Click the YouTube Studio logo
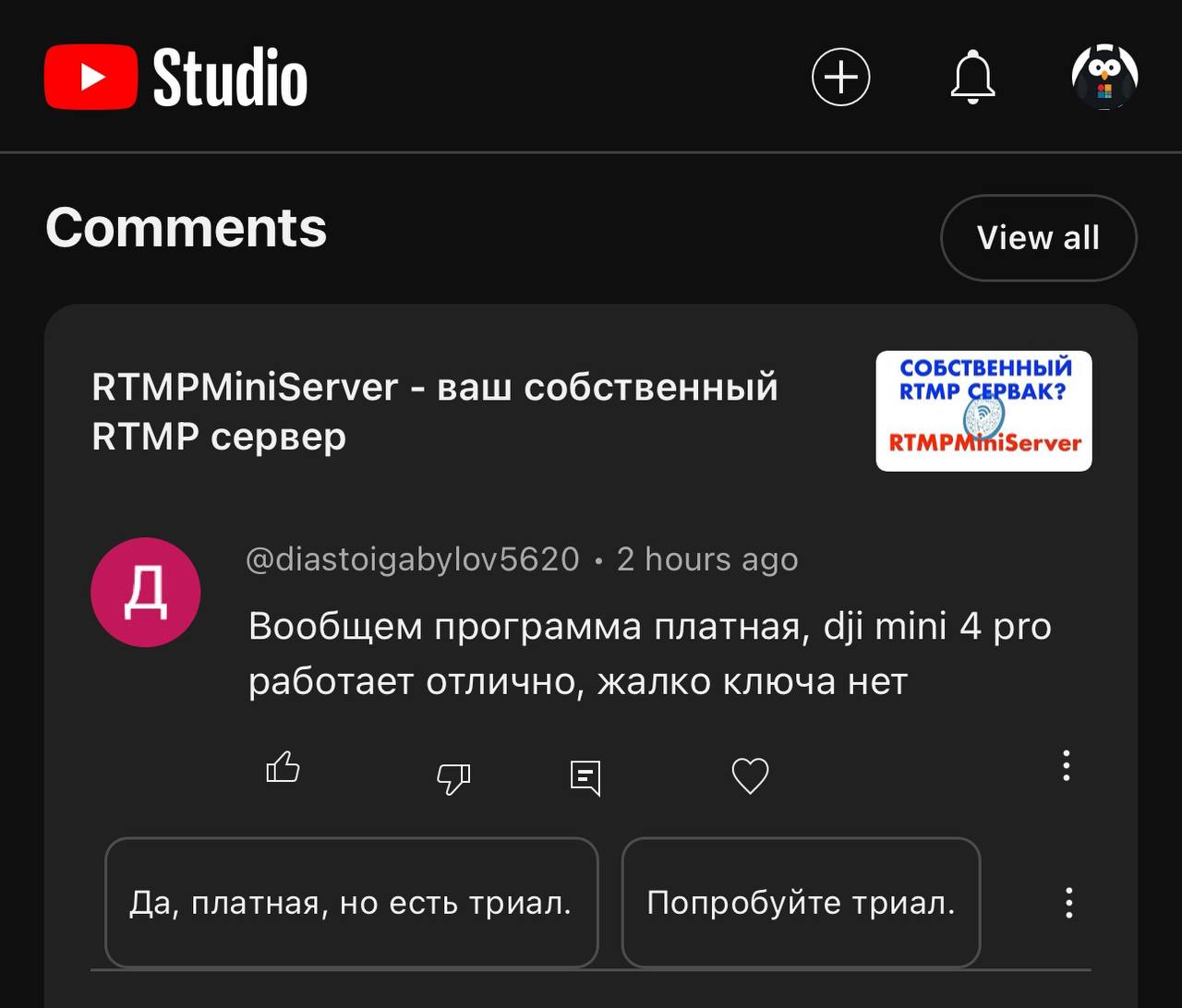The image size is (1182, 1008). 175,78
